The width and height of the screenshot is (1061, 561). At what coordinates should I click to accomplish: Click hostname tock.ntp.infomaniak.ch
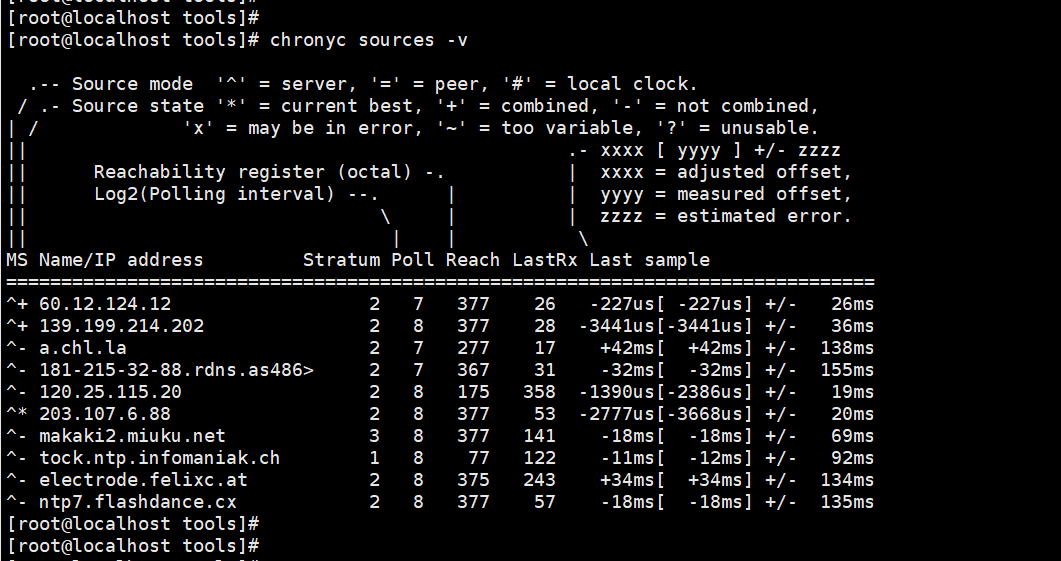coord(160,458)
